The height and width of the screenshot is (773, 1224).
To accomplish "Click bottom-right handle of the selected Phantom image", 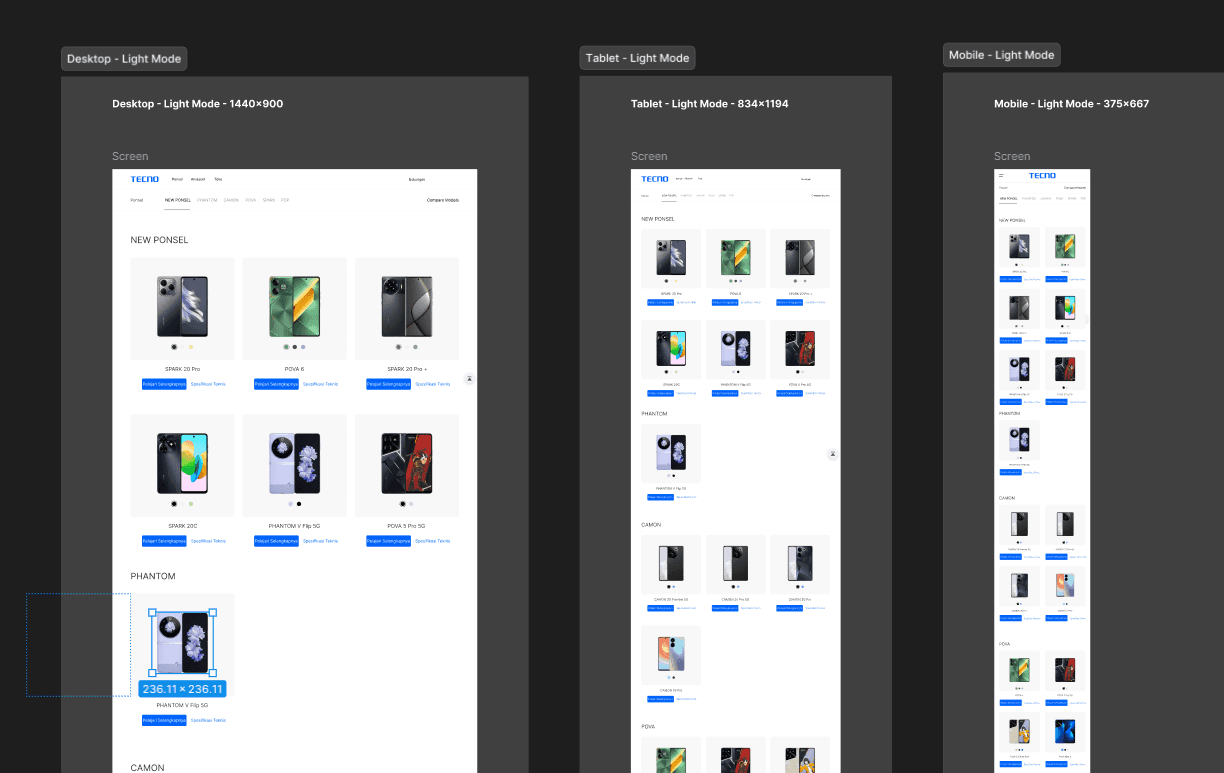I will (212, 673).
